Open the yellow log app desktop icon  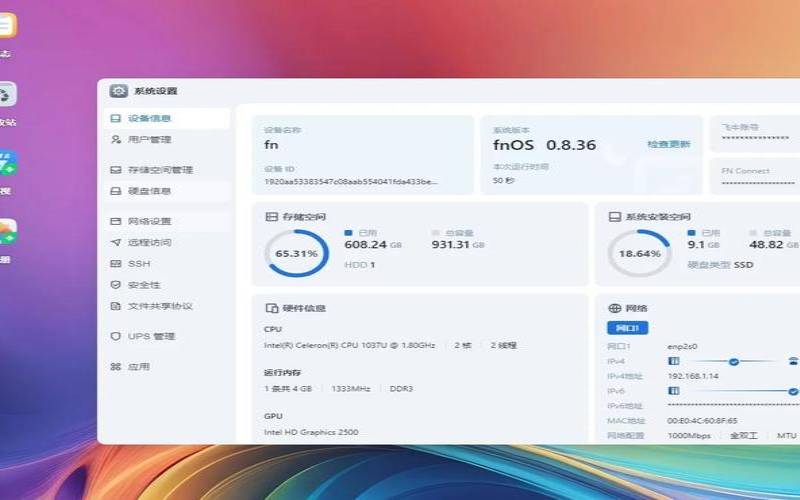(6, 26)
